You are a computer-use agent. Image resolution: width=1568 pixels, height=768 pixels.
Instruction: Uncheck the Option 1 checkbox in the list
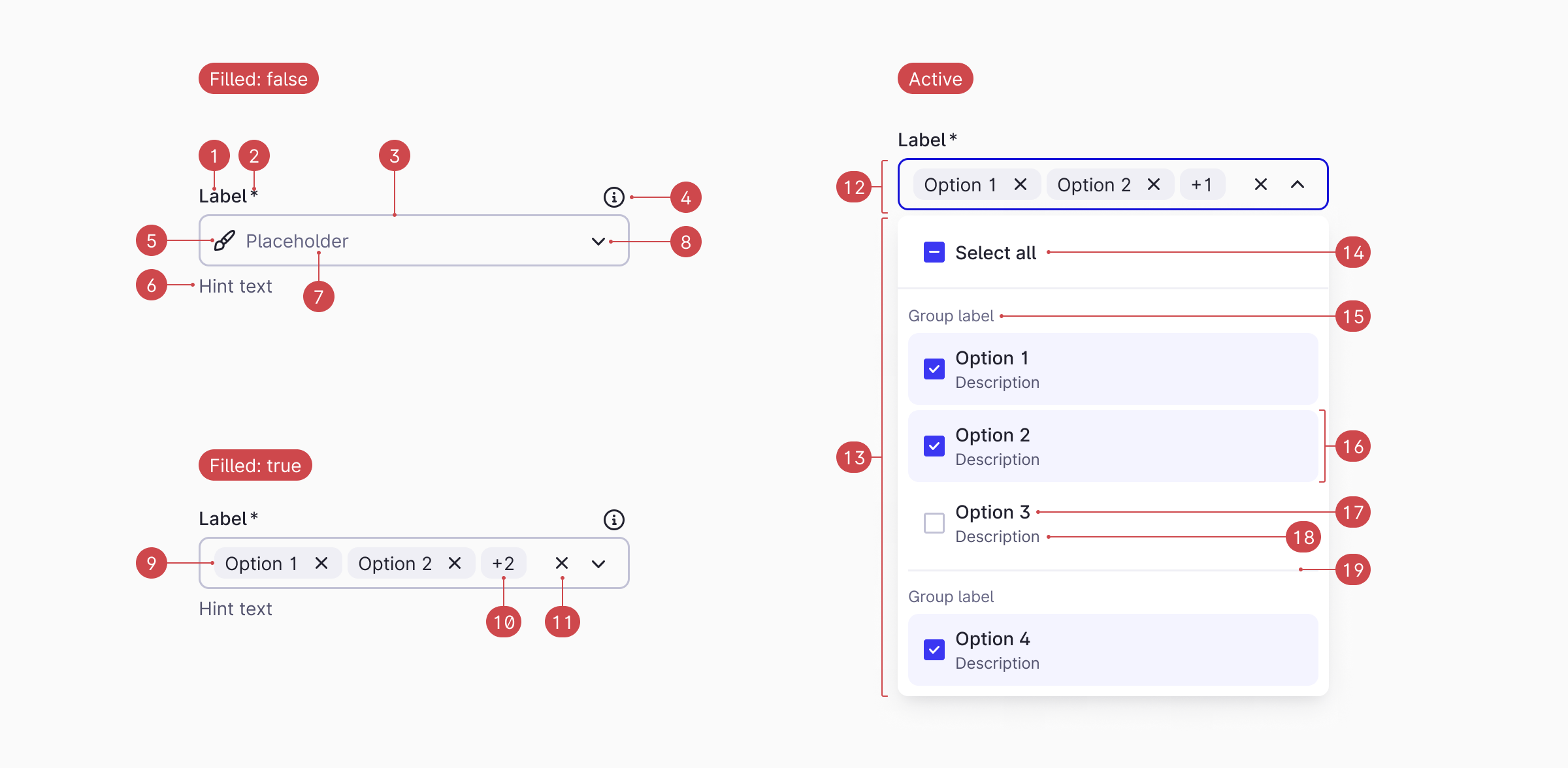click(934, 369)
